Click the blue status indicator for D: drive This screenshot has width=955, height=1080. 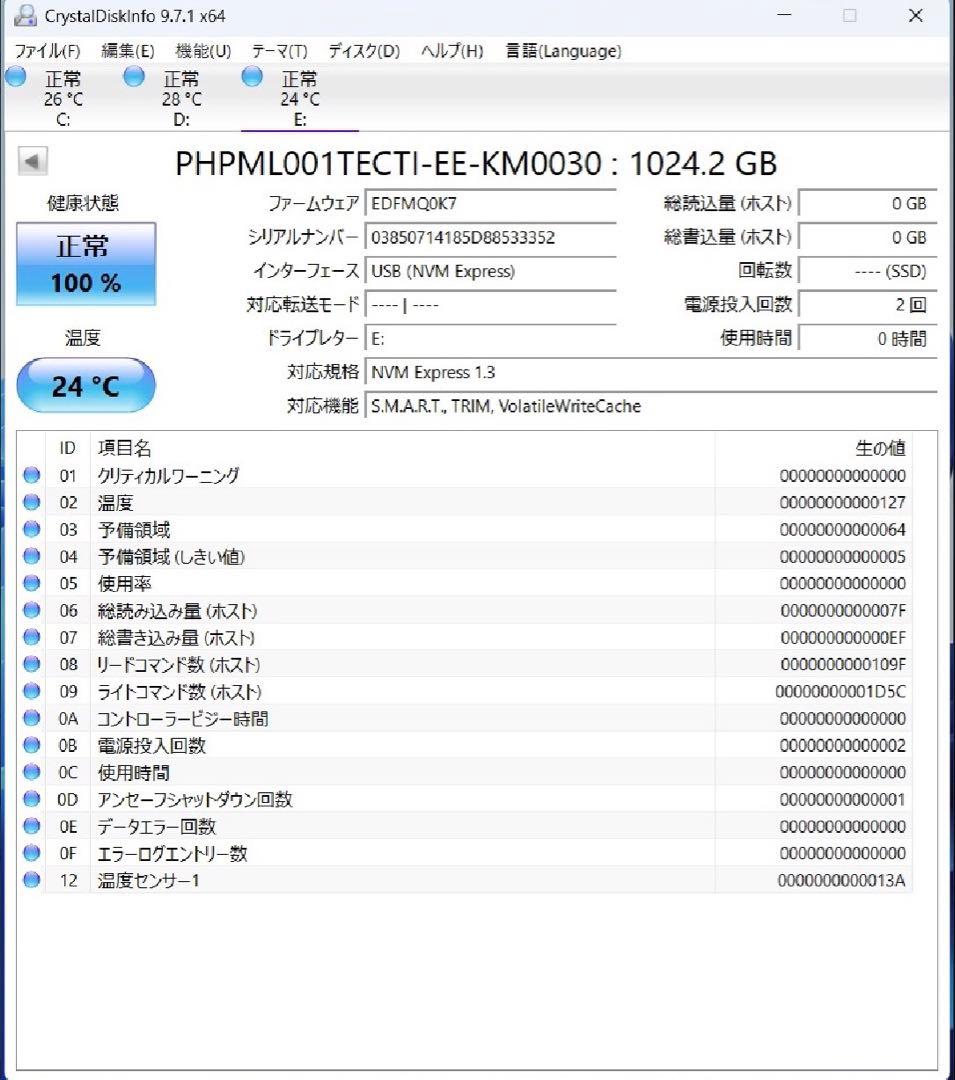click(133, 76)
